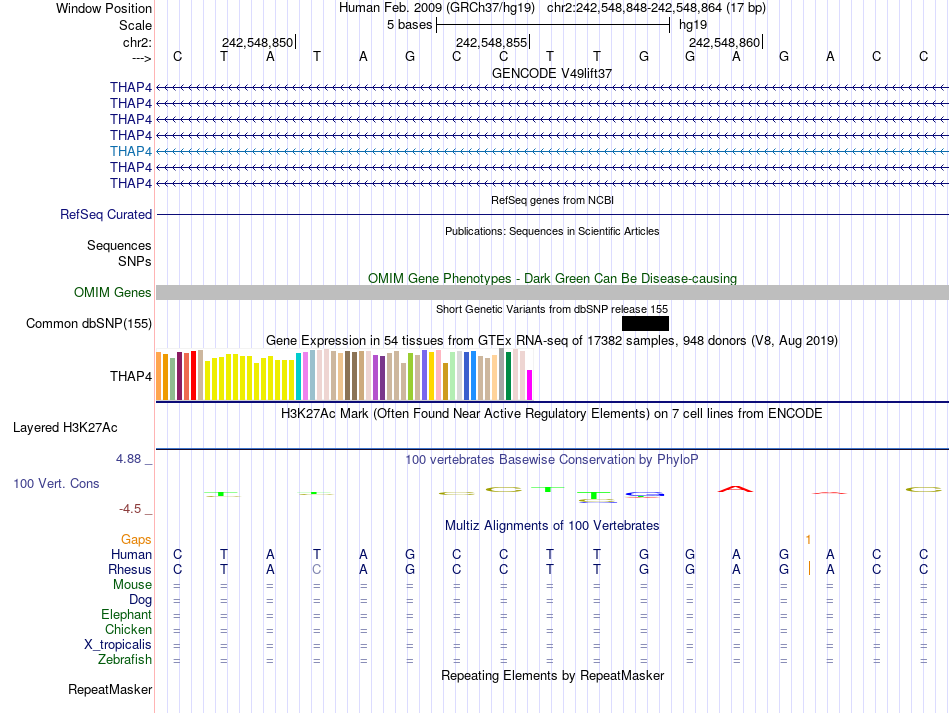Image resolution: width=950 pixels, height=713 pixels.
Task: Open Short Genetic Variants from dbSNP title
Action: (x=552, y=309)
